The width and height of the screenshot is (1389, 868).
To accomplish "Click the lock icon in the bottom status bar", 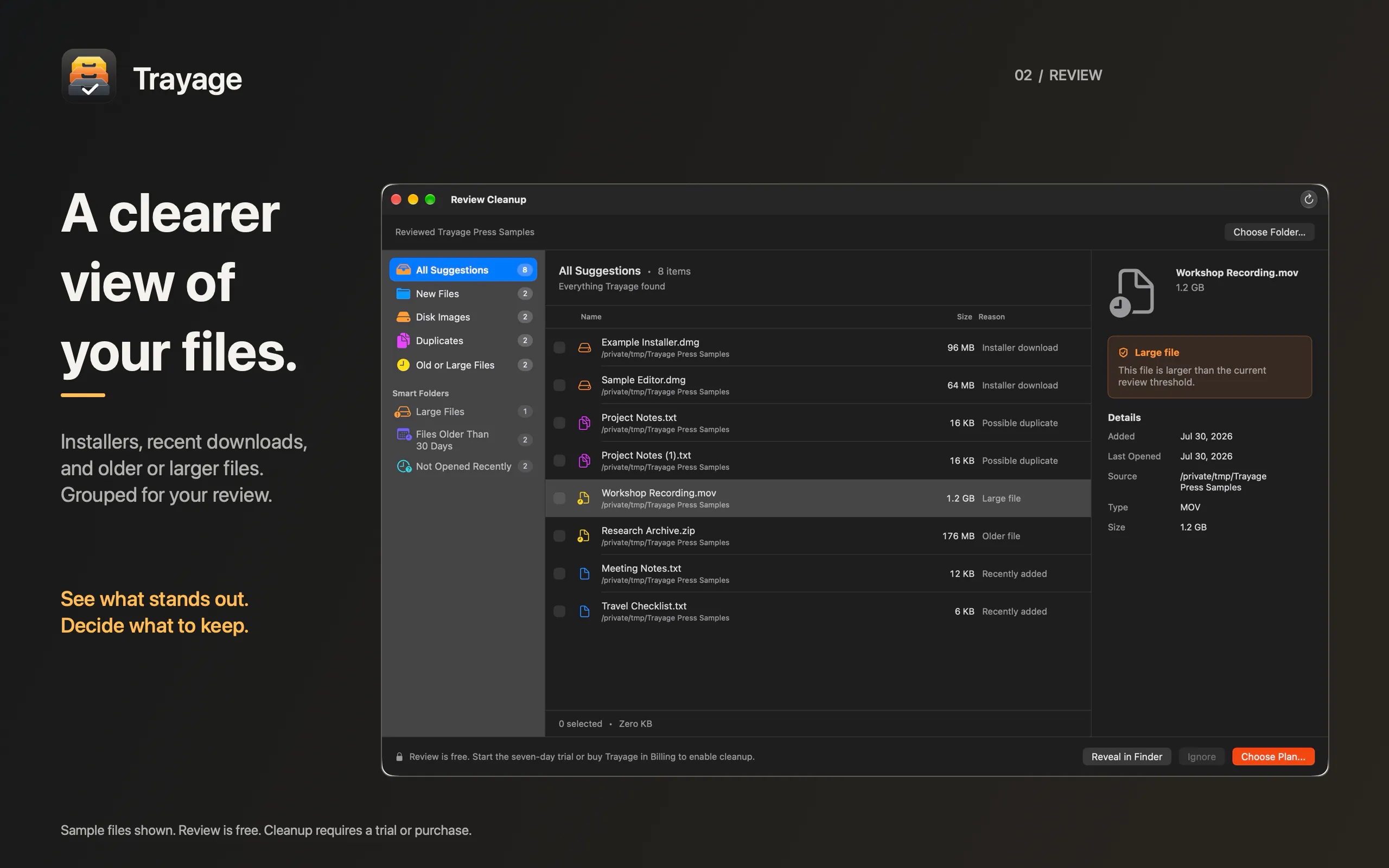I will (399, 757).
